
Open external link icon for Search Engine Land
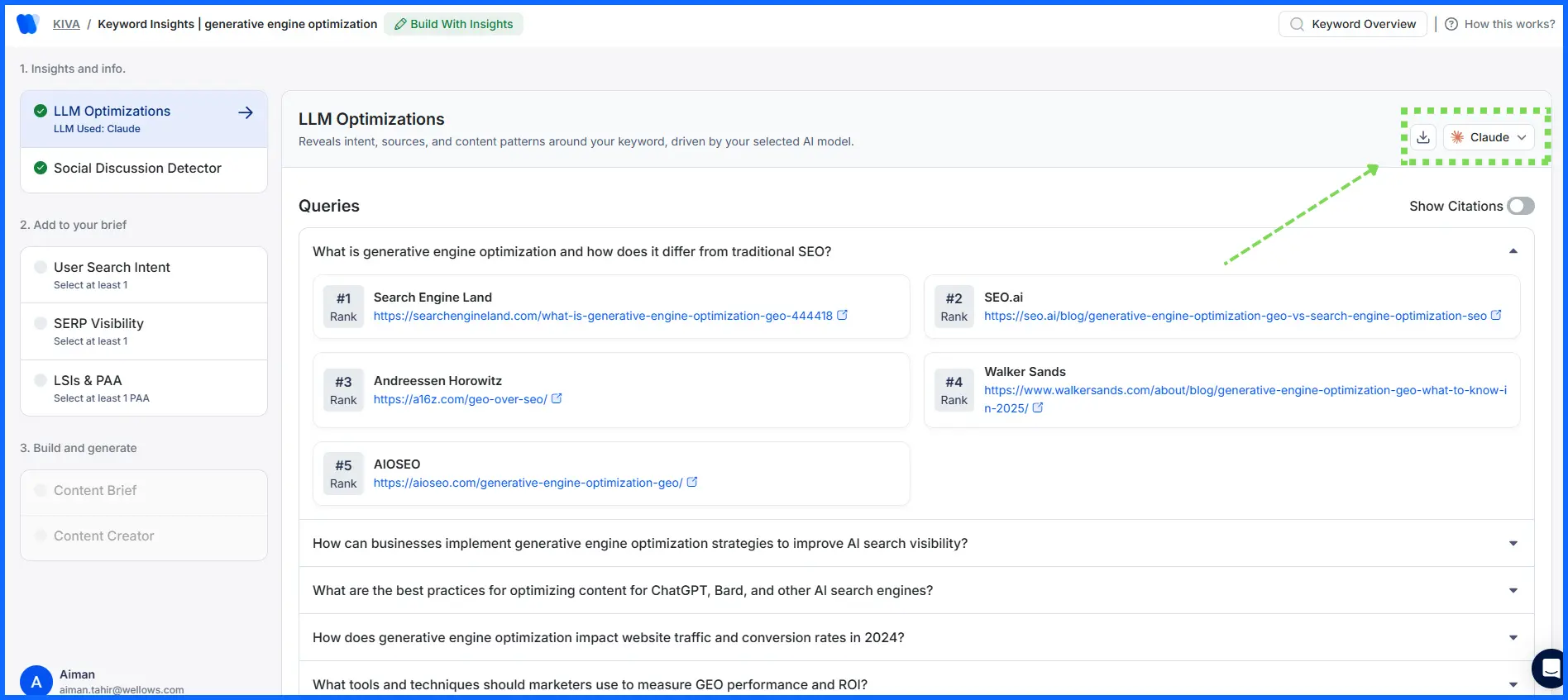(842, 315)
